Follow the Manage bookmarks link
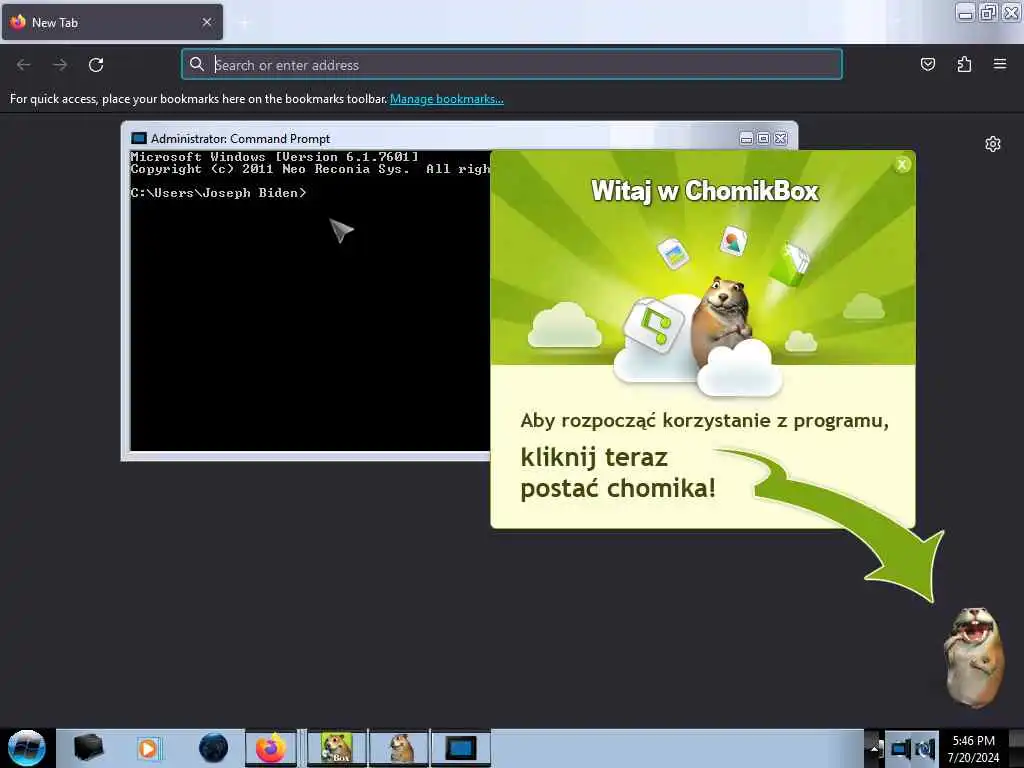 tap(447, 99)
